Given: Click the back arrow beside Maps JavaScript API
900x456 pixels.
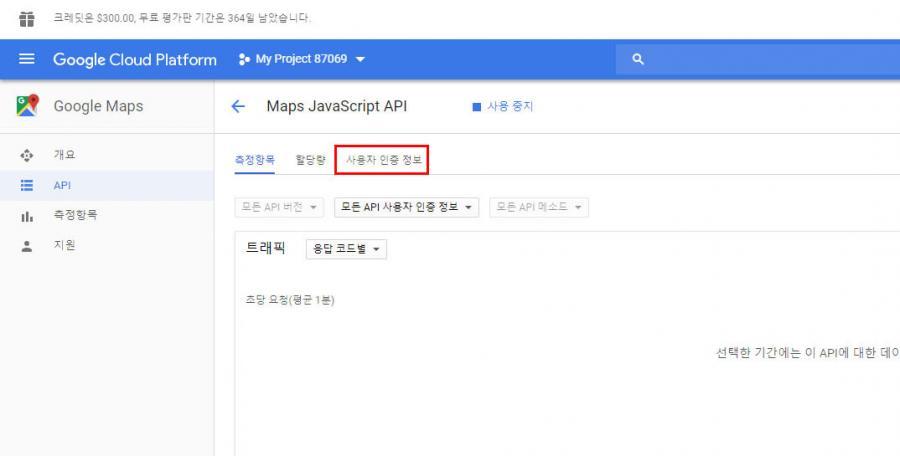Looking at the screenshot, I should click(x=238, y=107).
